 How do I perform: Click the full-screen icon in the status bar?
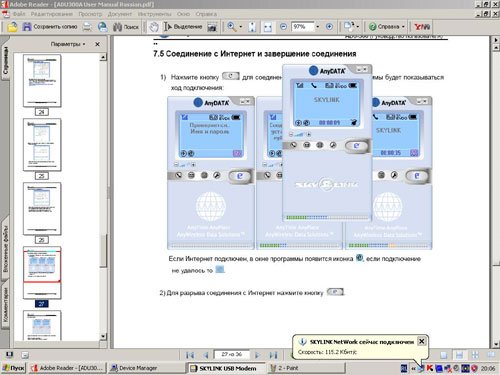click(9, 355)
